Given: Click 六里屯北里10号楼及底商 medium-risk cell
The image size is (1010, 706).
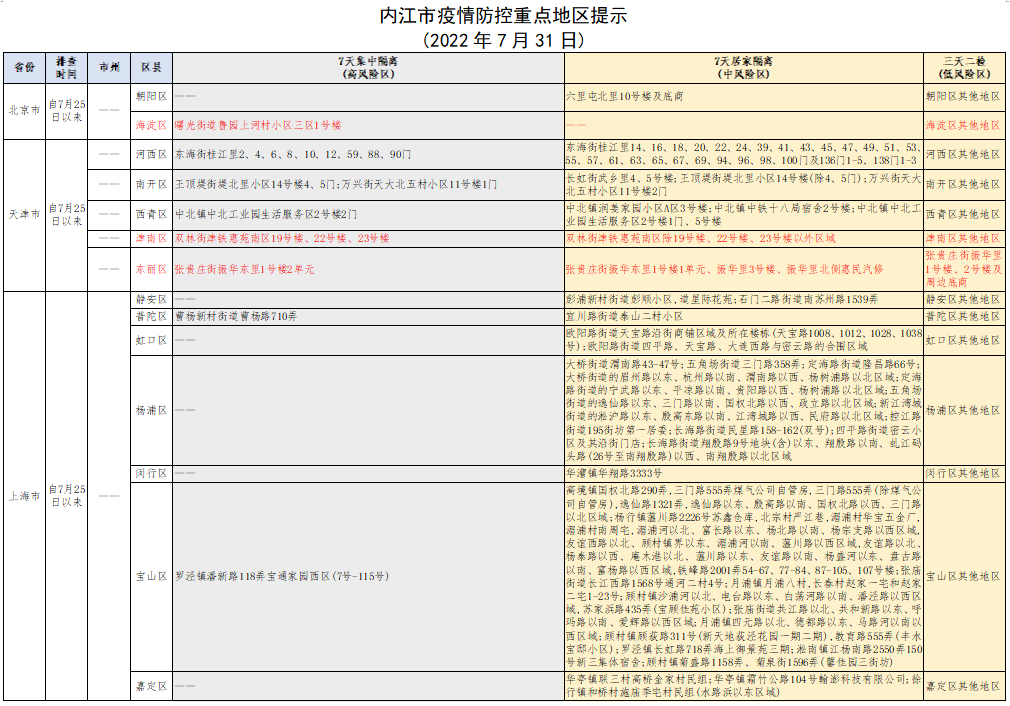Looking at the screenshot, I should [x=625, y=96].
